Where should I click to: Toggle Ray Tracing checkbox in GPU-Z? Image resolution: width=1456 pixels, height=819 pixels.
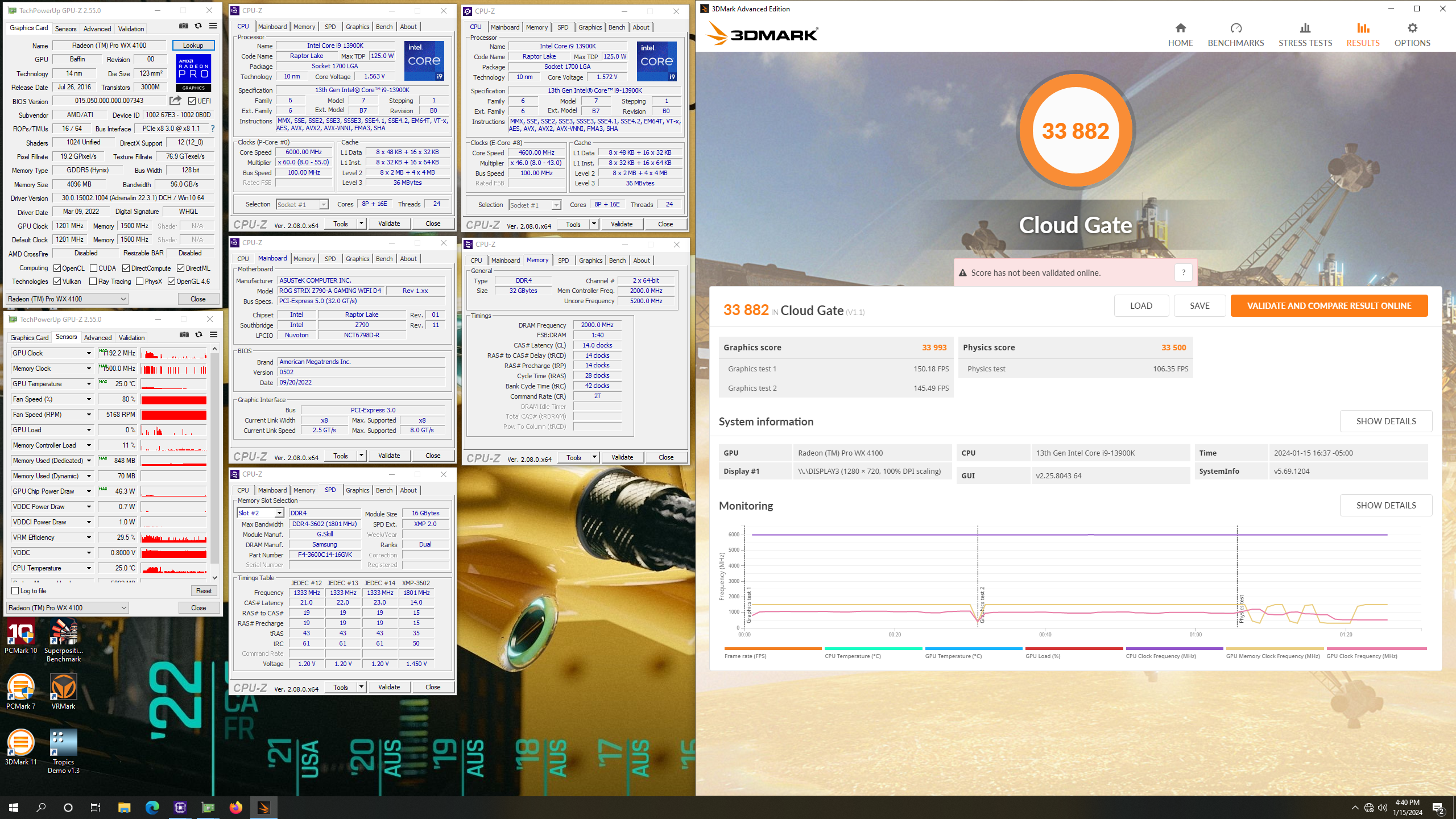(93, 281)
